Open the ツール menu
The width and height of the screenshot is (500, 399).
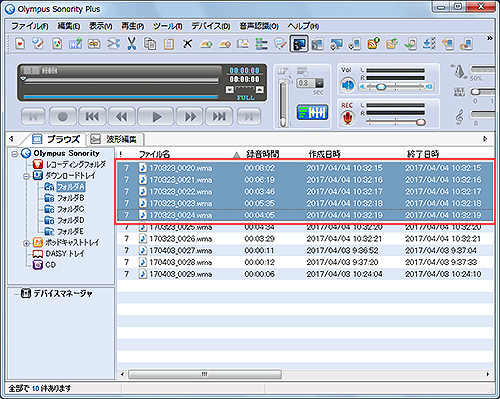[x=168, y=26]
